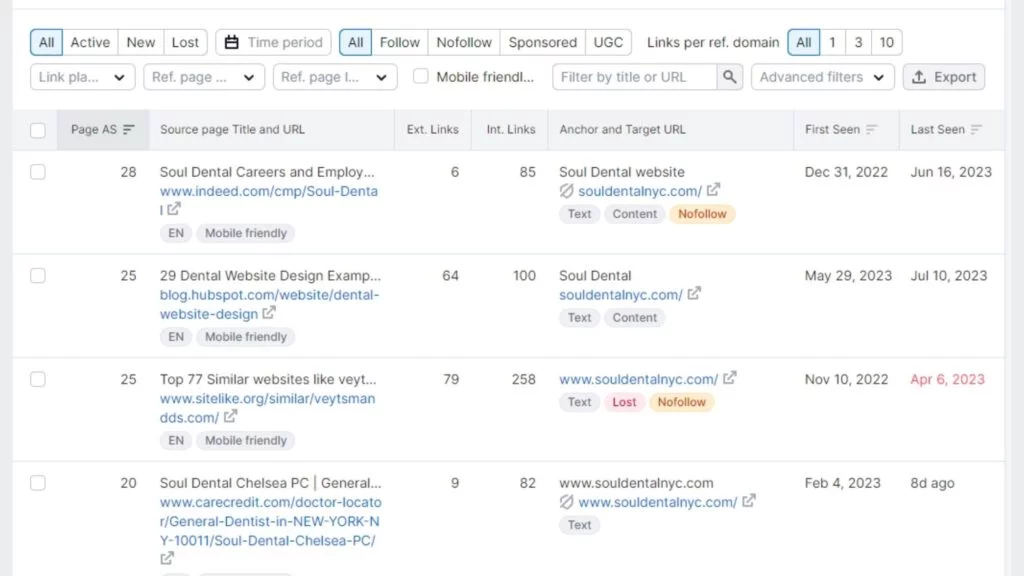This screenshot has width=1024, height=576.
Task: Click the calendar icon in Time period
Action: pos(231,42)
